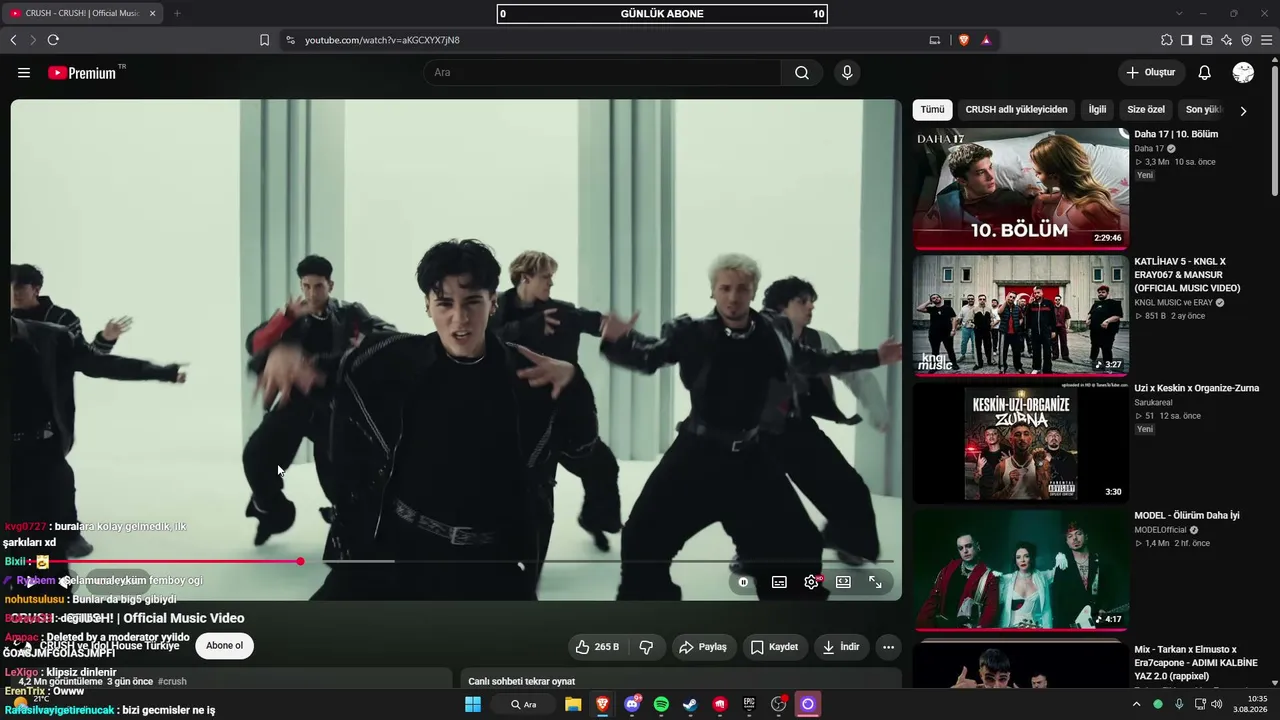The width and height of the screenshot is (1280, 720).
Task: Open Epic Games Launcher from taskbar
Action: [x=749, y=705]
